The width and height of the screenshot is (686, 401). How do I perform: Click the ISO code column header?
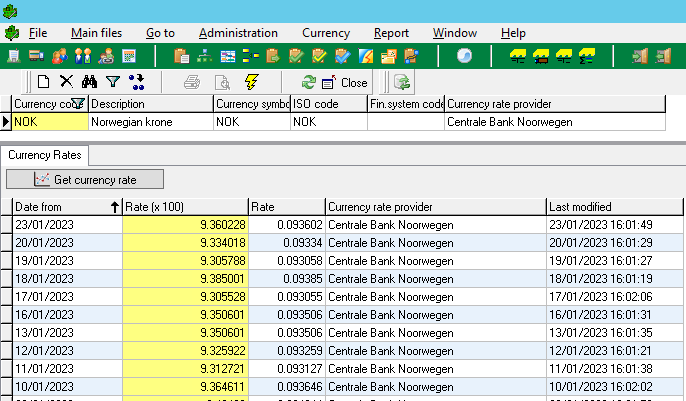(x=329, y=104)
